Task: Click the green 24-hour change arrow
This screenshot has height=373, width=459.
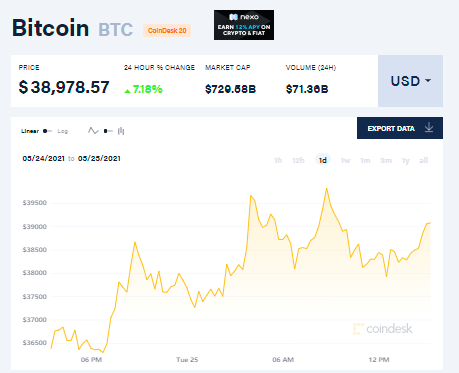Action: click(127, 91)
